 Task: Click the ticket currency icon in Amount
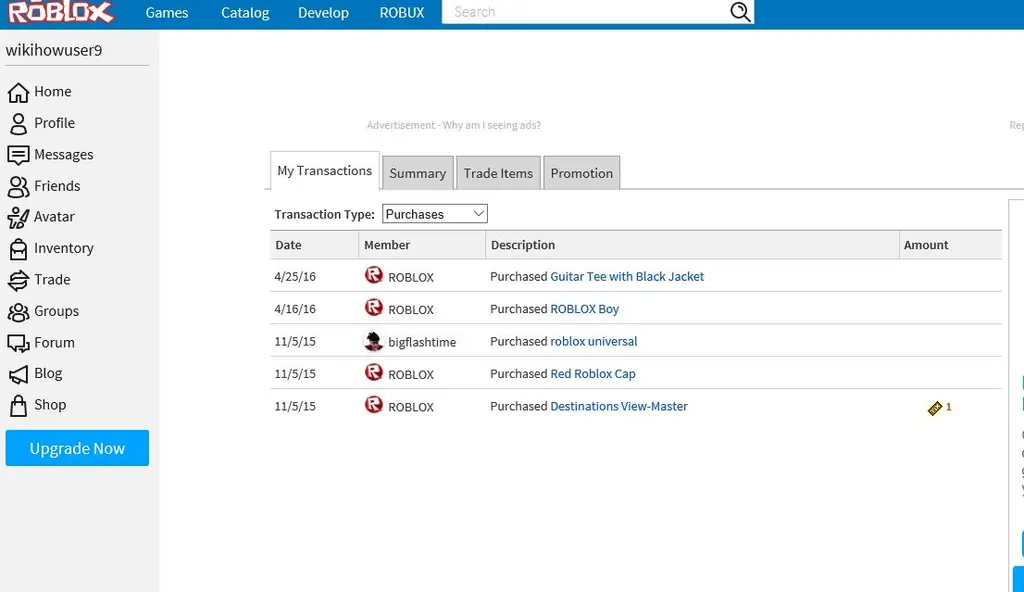click(935, 408)
